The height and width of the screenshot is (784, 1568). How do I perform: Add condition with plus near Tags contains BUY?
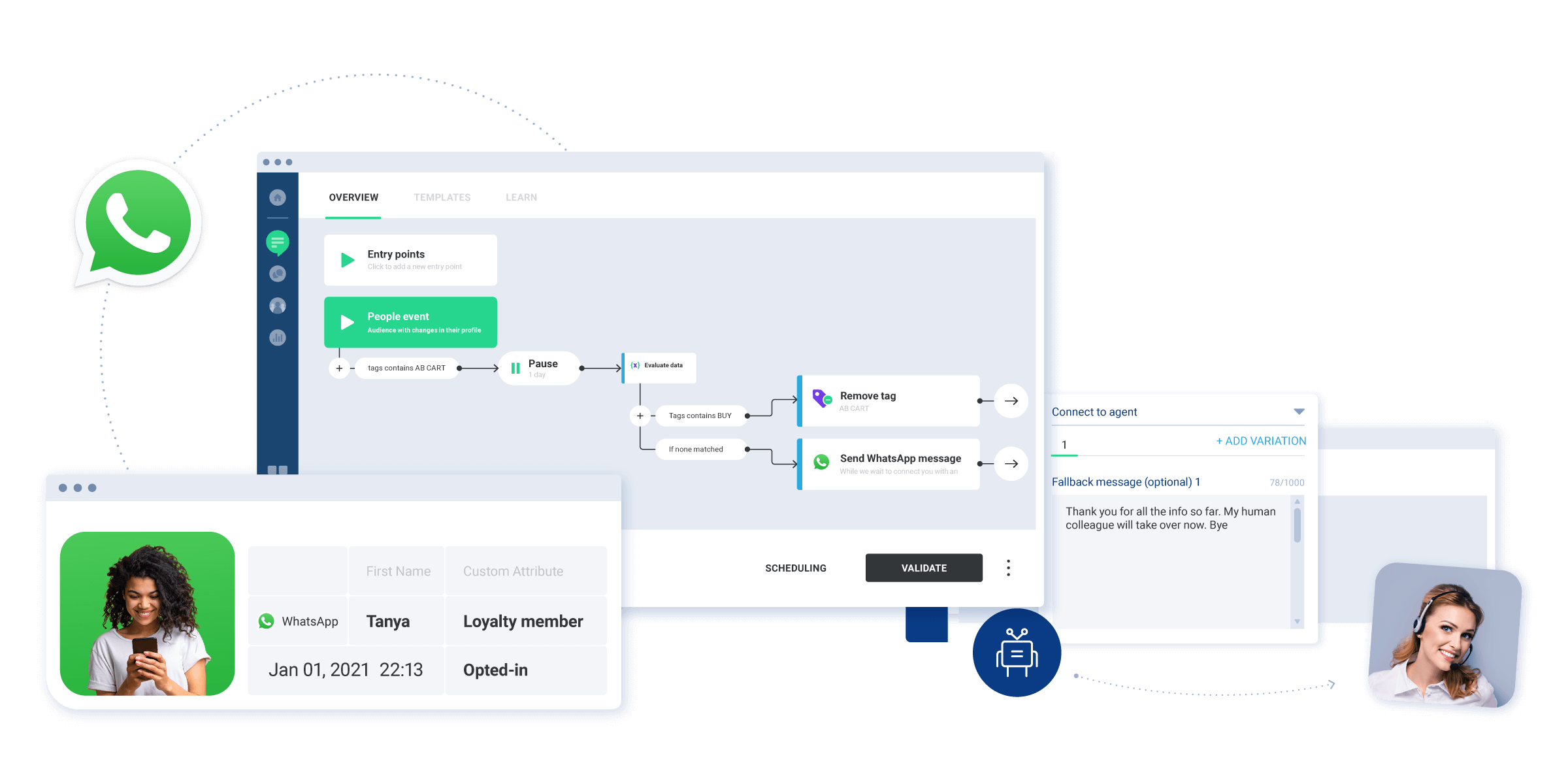[x=640, y=416]
